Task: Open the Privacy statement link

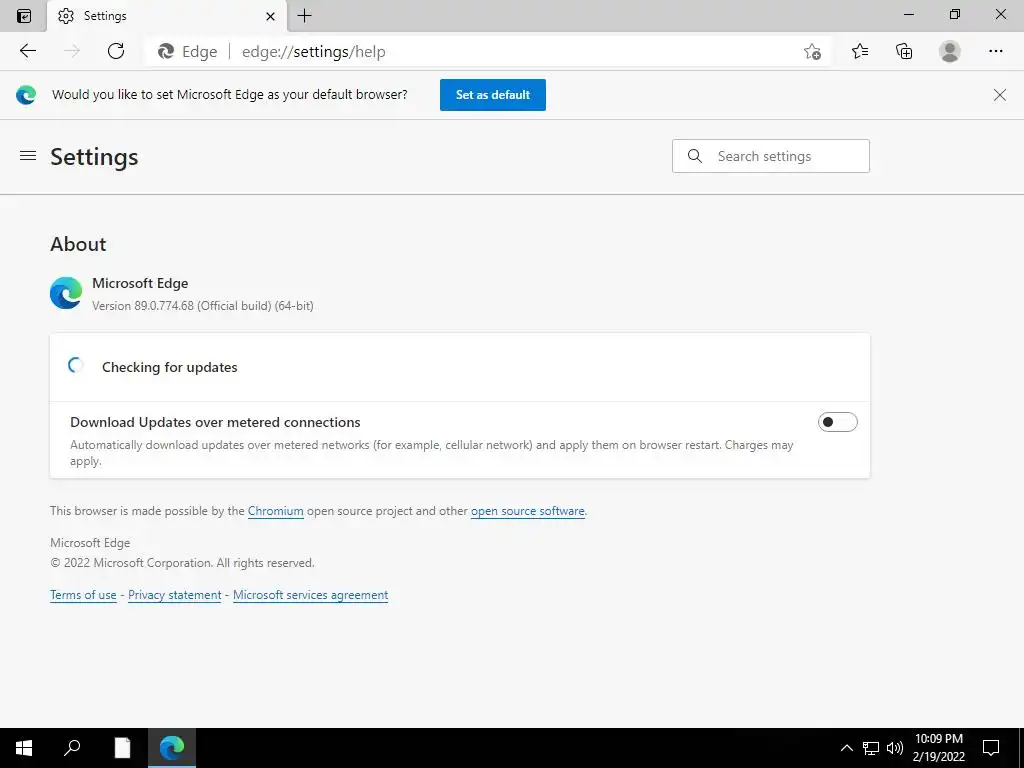Action: pos(174,595)
